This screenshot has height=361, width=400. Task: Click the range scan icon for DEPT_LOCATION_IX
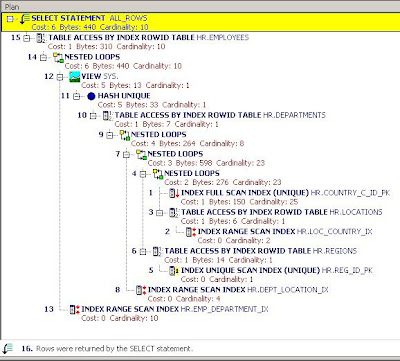click(x=141, y=290)
